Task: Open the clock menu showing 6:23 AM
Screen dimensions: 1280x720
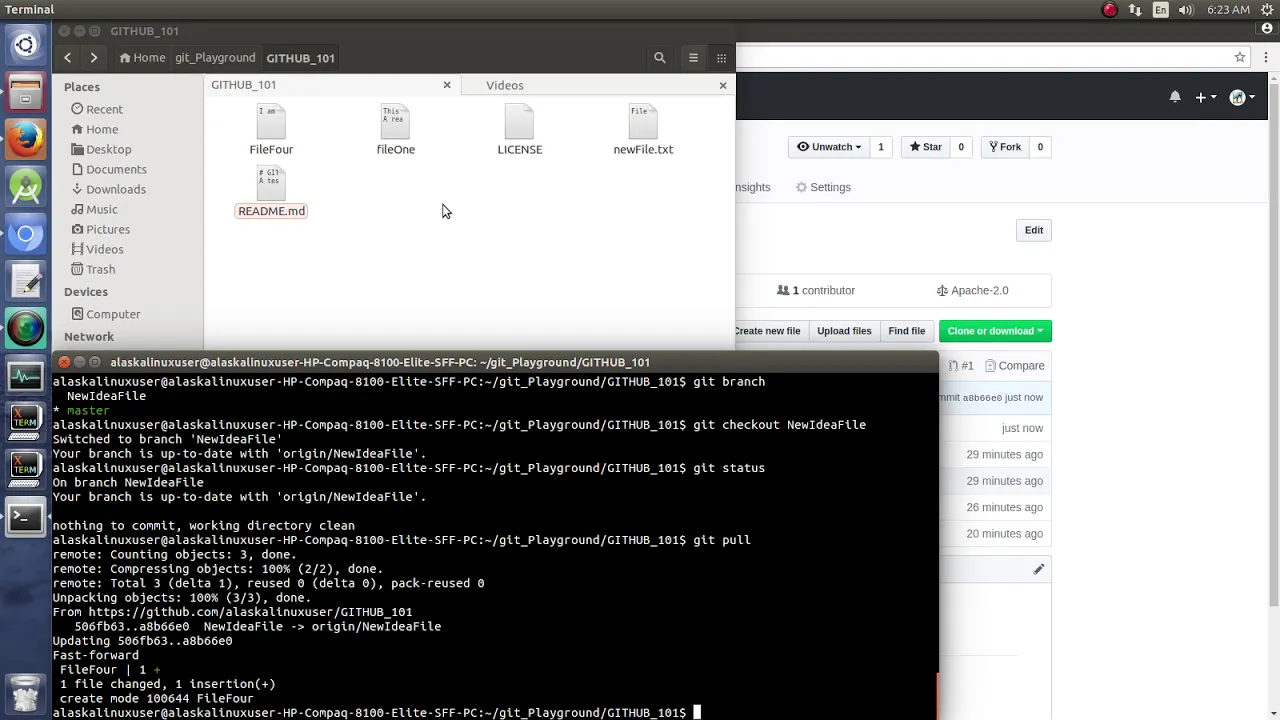Action: [x=1228, y=10]
